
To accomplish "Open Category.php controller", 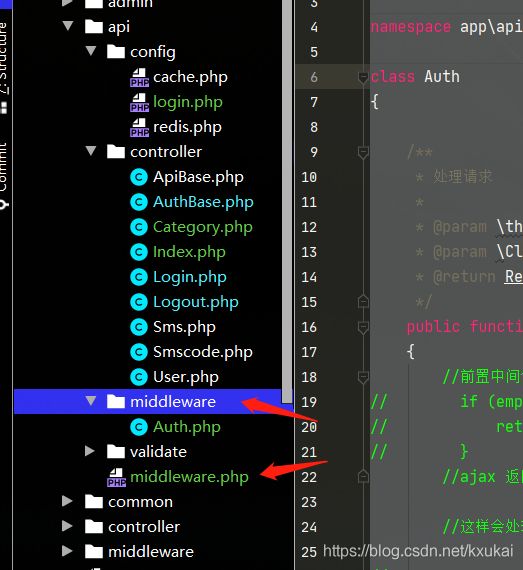I will tap(203, 228).
